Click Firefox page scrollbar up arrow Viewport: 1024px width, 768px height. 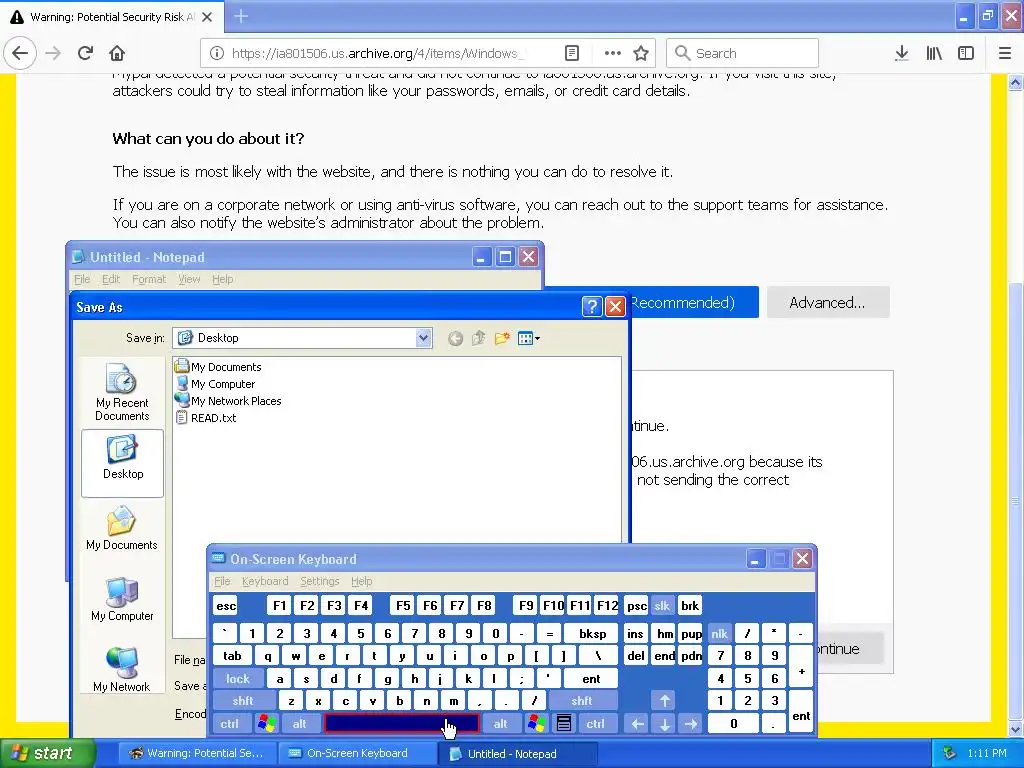[x=1016, y=82]
